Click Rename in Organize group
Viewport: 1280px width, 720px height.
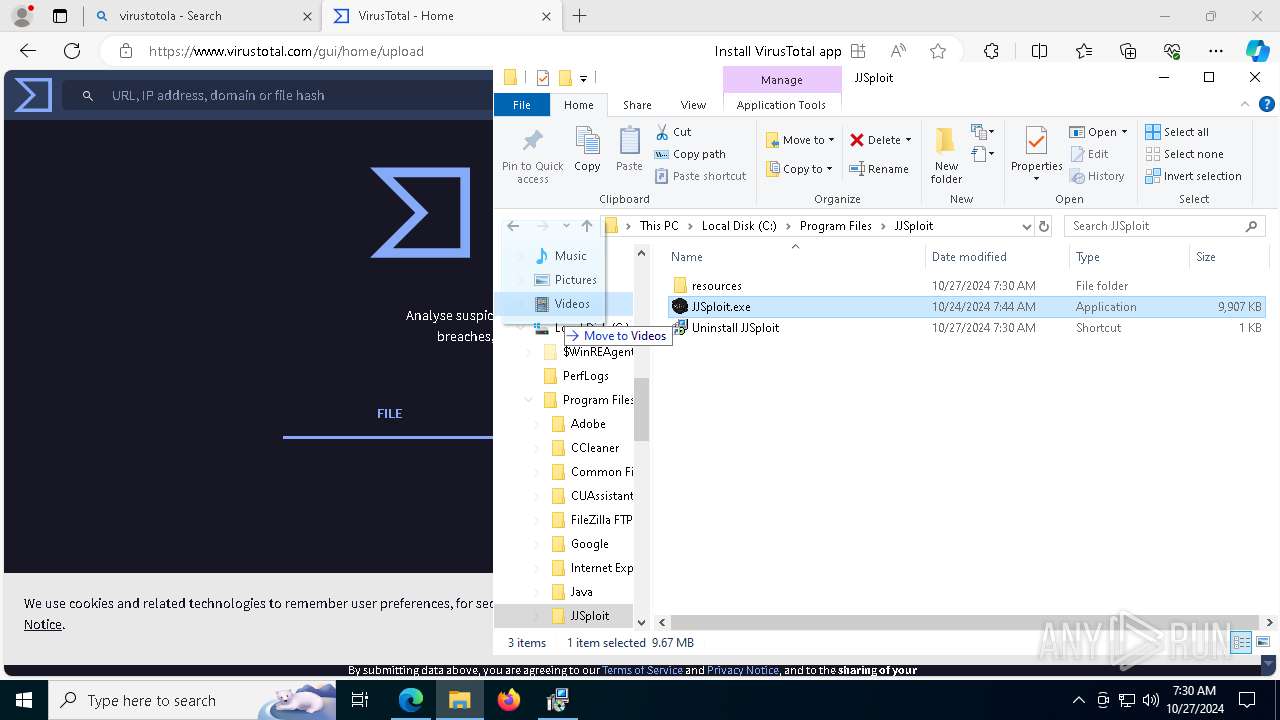pos(880,169)
